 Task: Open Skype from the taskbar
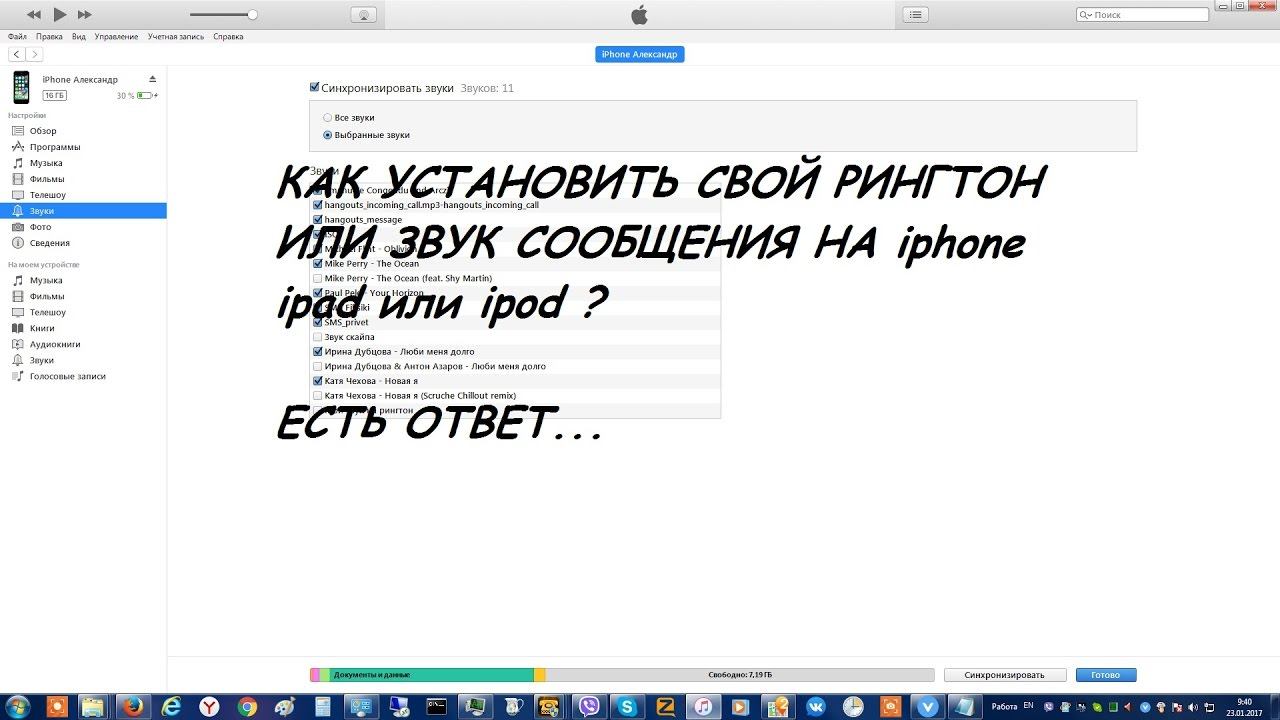[628, 706]
